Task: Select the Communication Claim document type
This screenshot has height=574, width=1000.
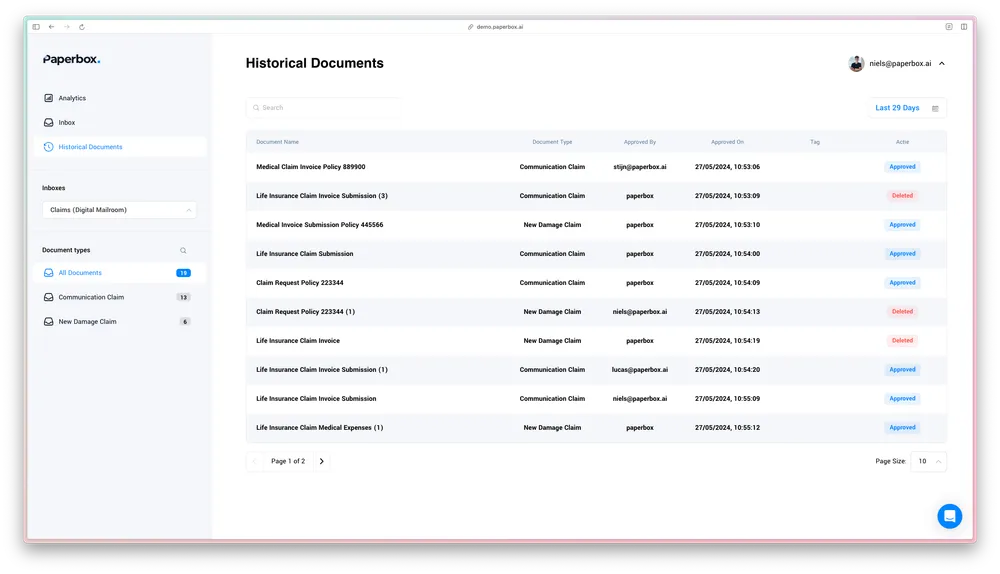Action: [x=91, y=297]
